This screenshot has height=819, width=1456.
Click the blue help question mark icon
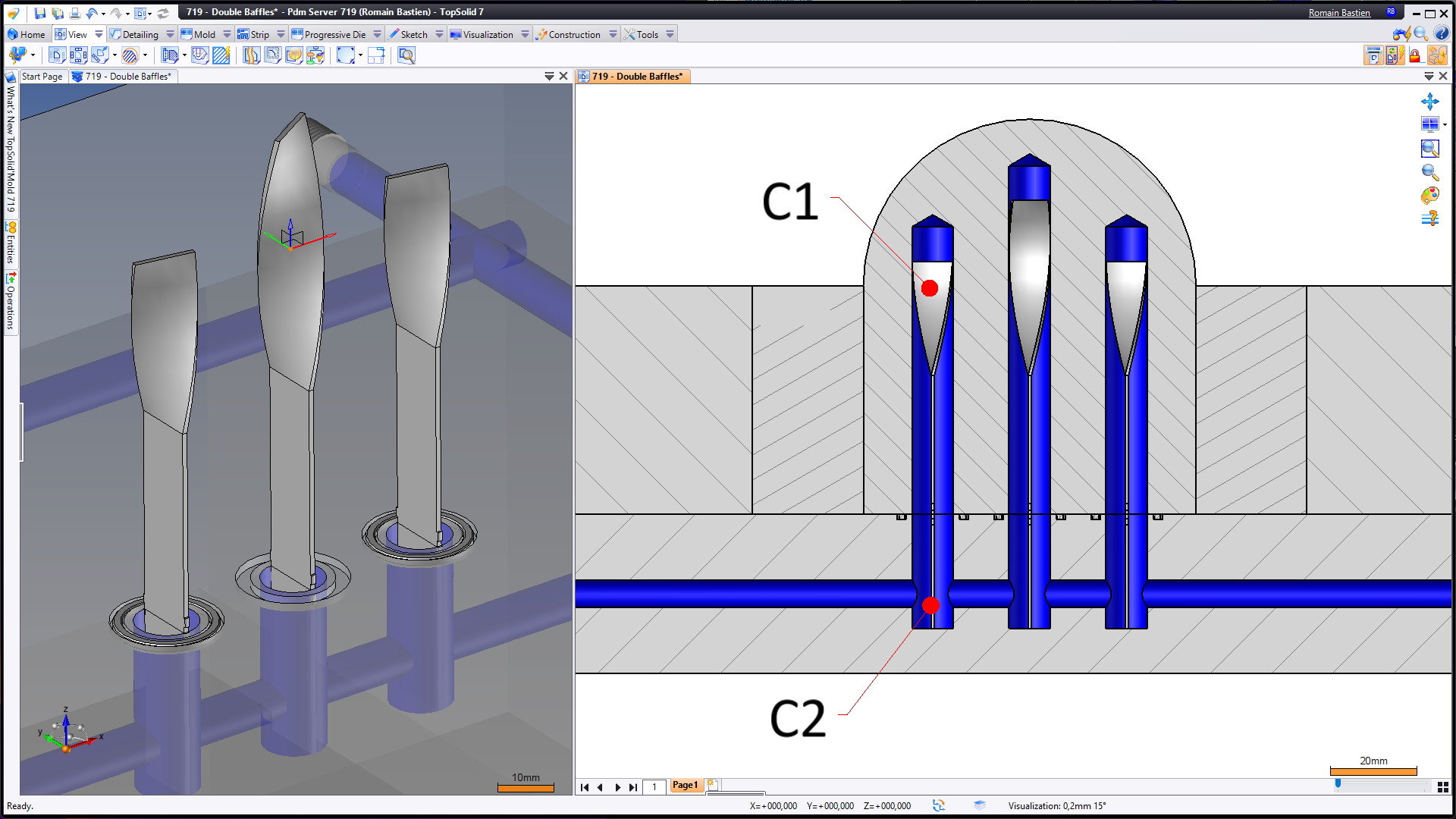click(1442, 33)
